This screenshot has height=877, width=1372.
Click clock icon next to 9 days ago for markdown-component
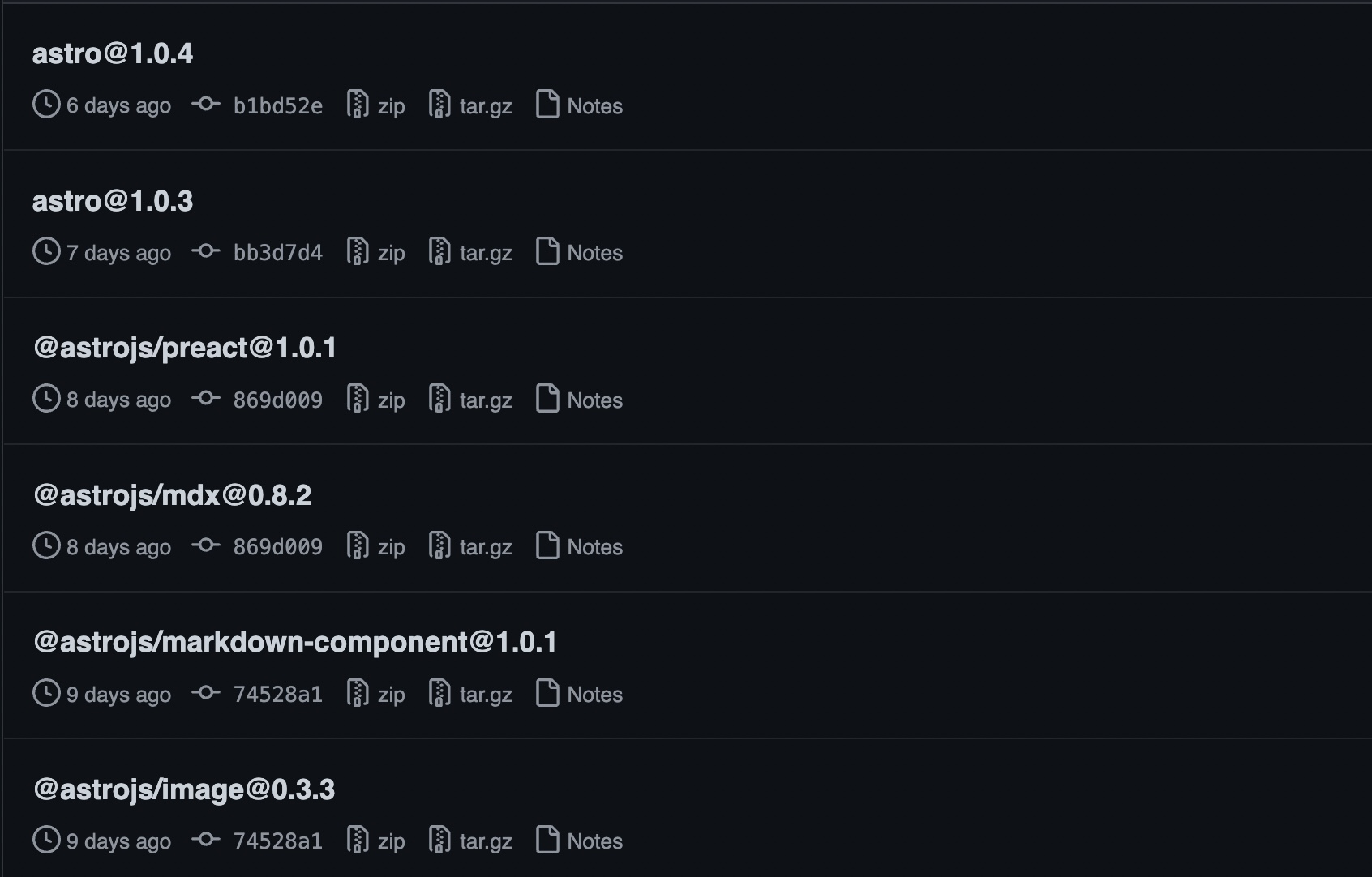46,693
